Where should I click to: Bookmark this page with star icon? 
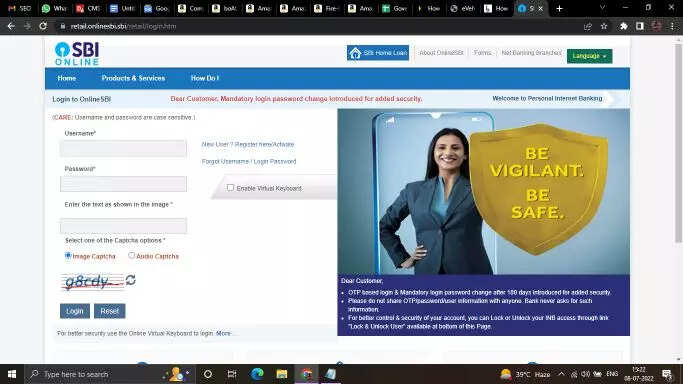coord(604,26)
